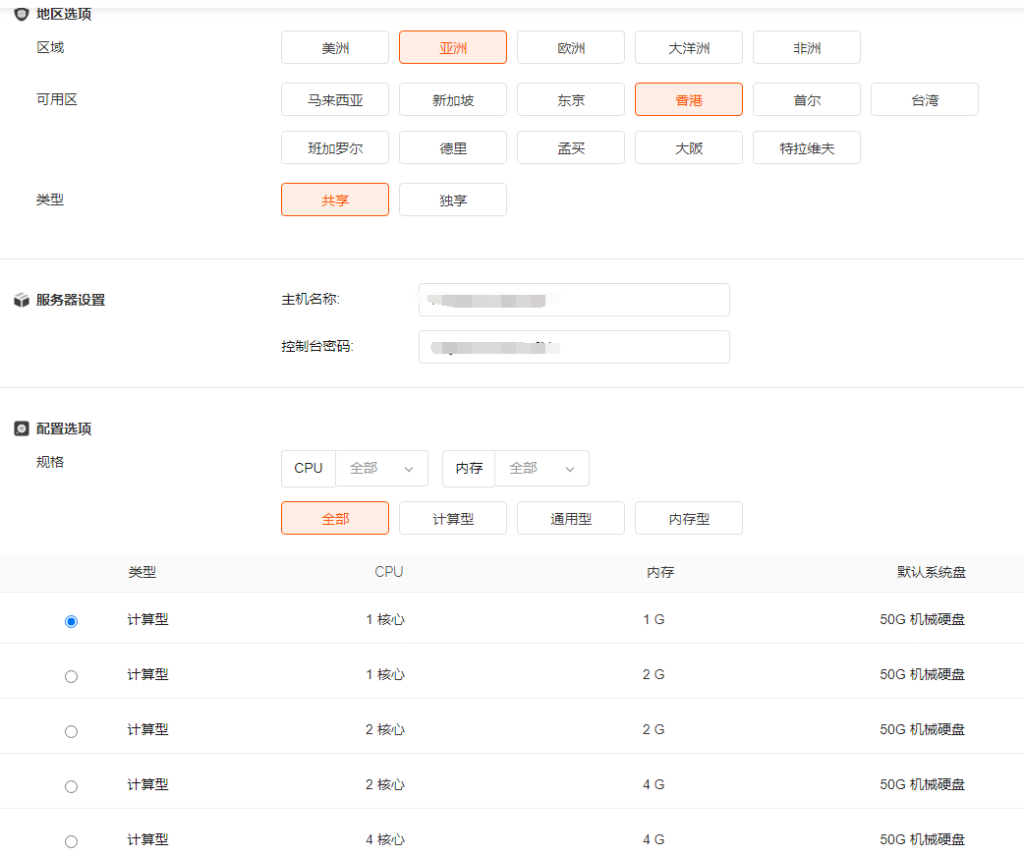The image size is (1024, 857).
Task: Focus the 控制台密码 input field
Action: point(574,347)
